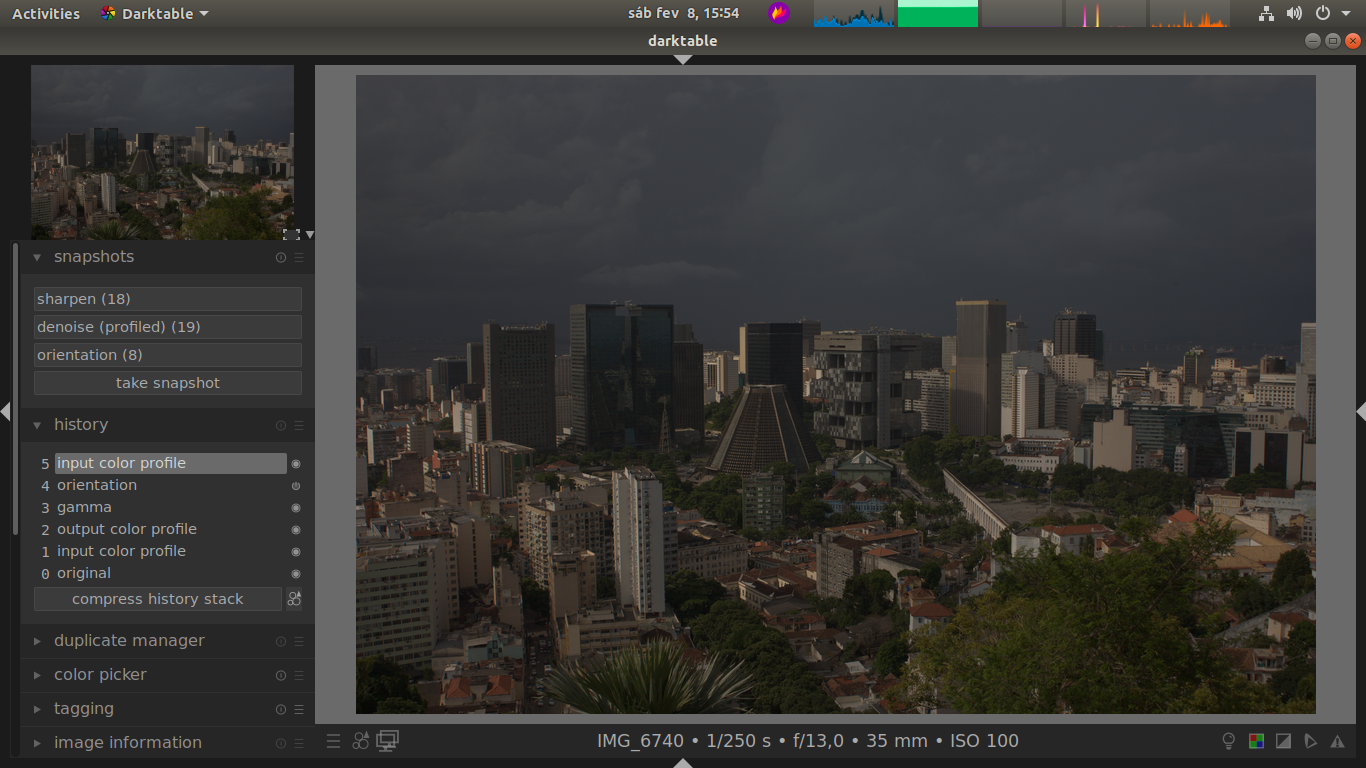
Task: Toggle clipping indication icon
Action: [x=1283, y=741]
